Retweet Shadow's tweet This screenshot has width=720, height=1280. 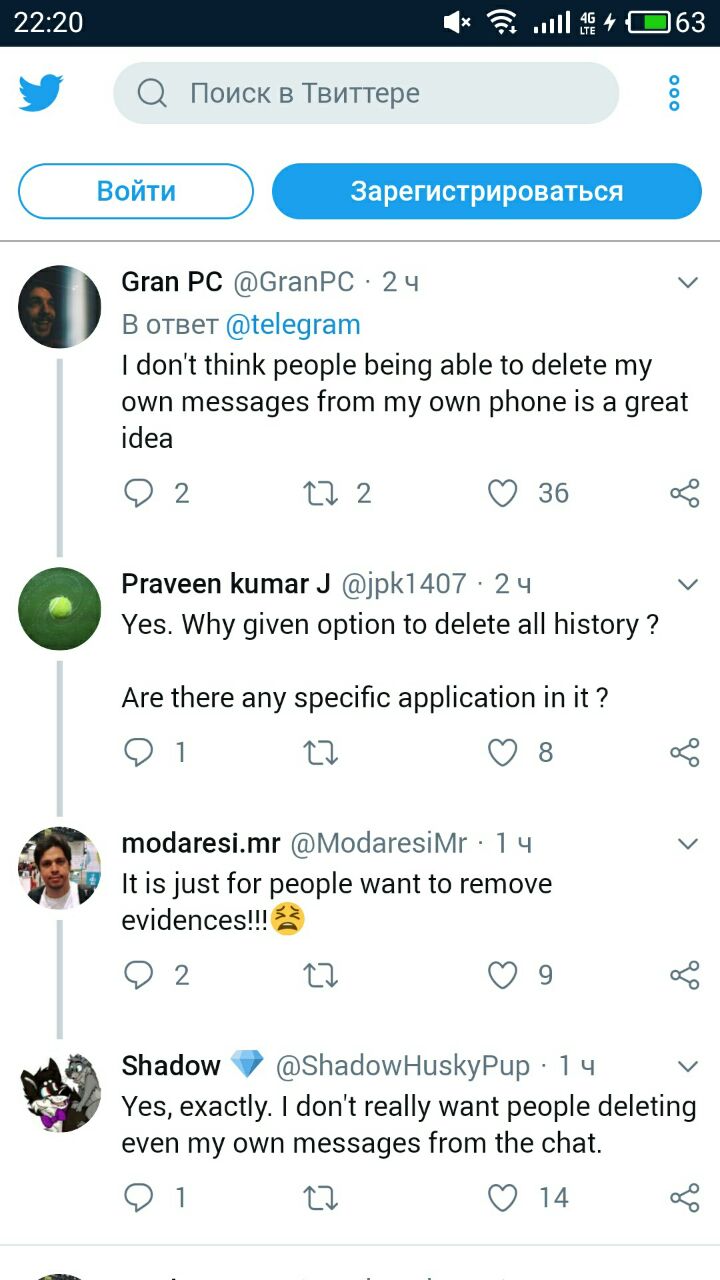click(x=320, y=1197)
